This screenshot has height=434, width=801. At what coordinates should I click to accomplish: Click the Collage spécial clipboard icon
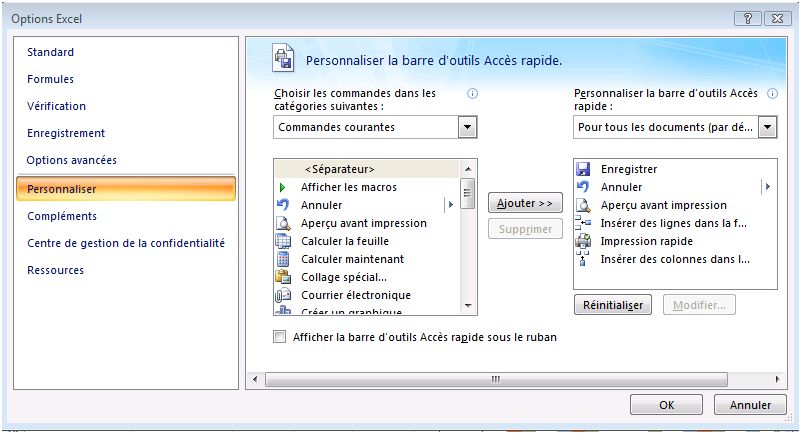pos(283,277)
